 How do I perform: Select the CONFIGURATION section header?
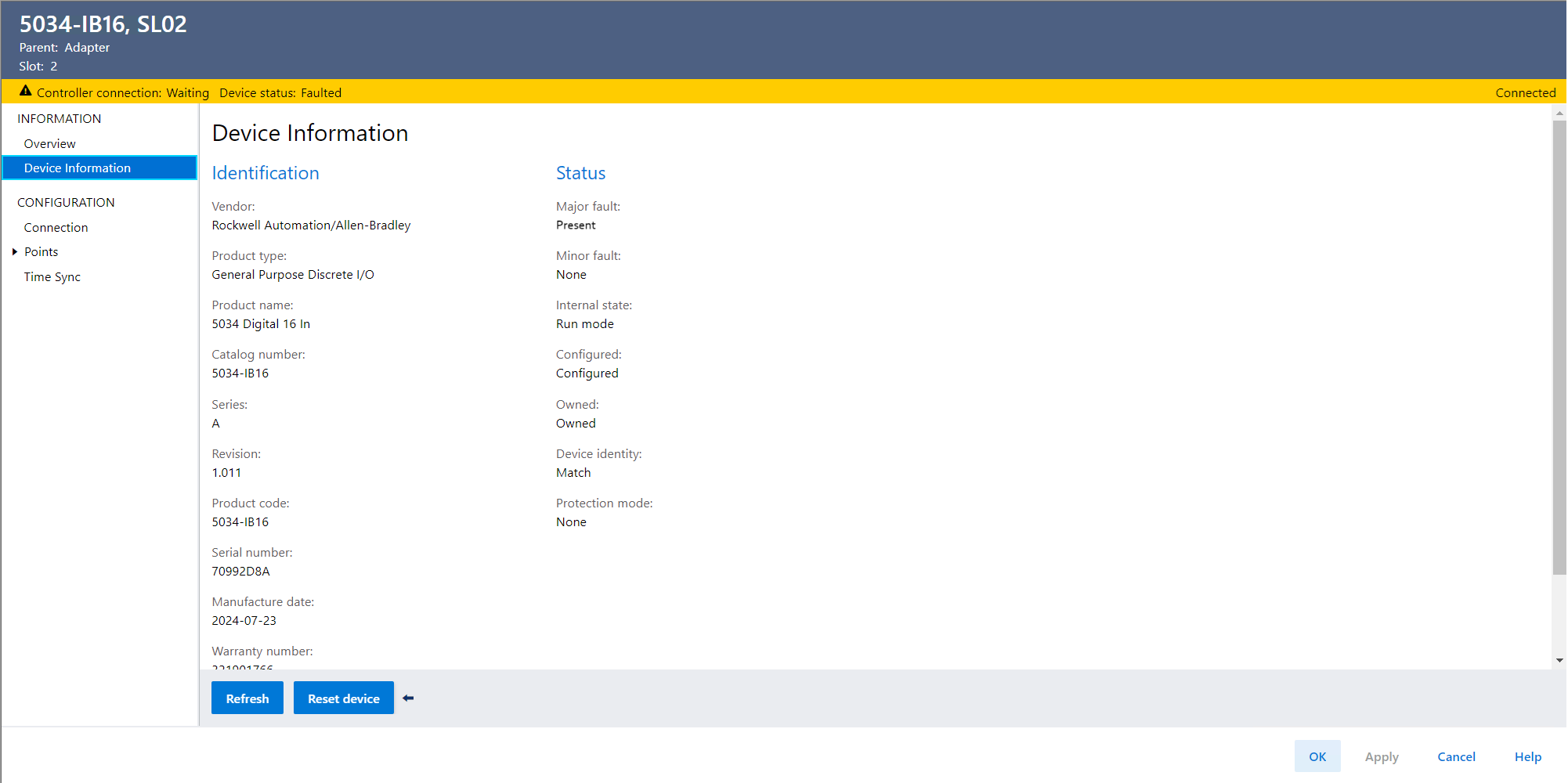(66, 203)
